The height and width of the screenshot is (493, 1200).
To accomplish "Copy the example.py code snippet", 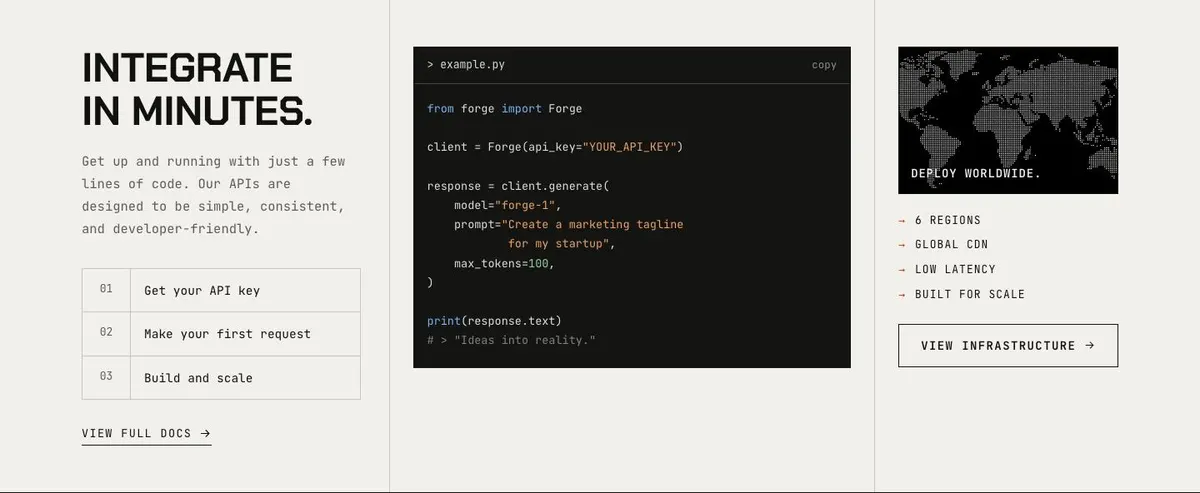I will click(824, 65).
